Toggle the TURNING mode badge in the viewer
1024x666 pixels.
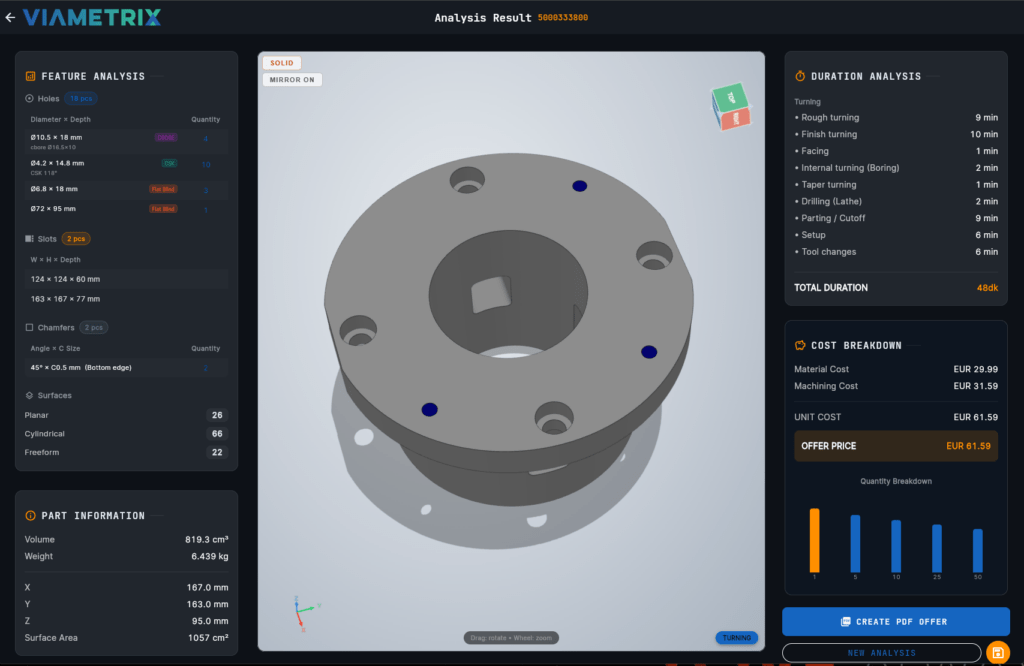(x=736, y=637)
